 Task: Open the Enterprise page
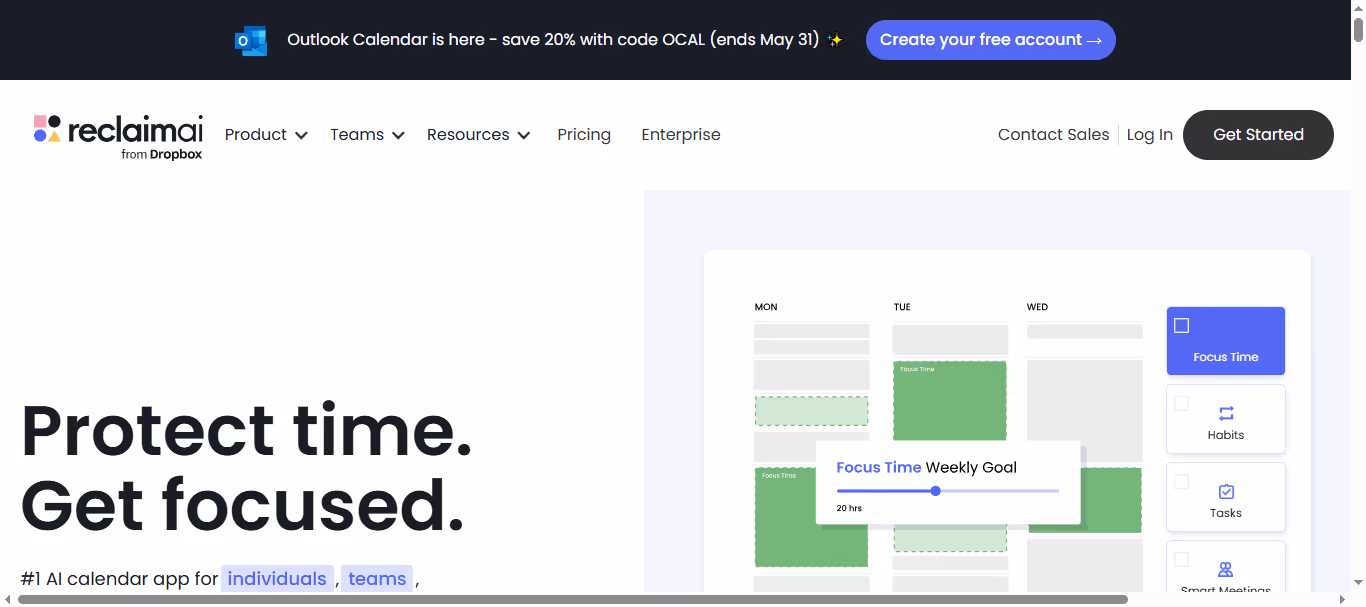681,134
